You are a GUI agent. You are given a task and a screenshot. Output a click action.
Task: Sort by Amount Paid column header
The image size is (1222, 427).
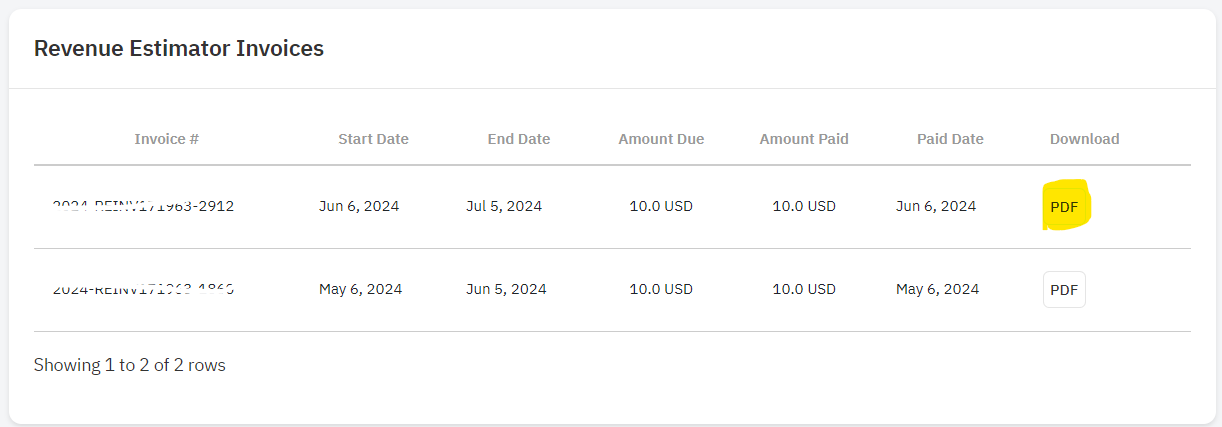(x=804, y=139)
